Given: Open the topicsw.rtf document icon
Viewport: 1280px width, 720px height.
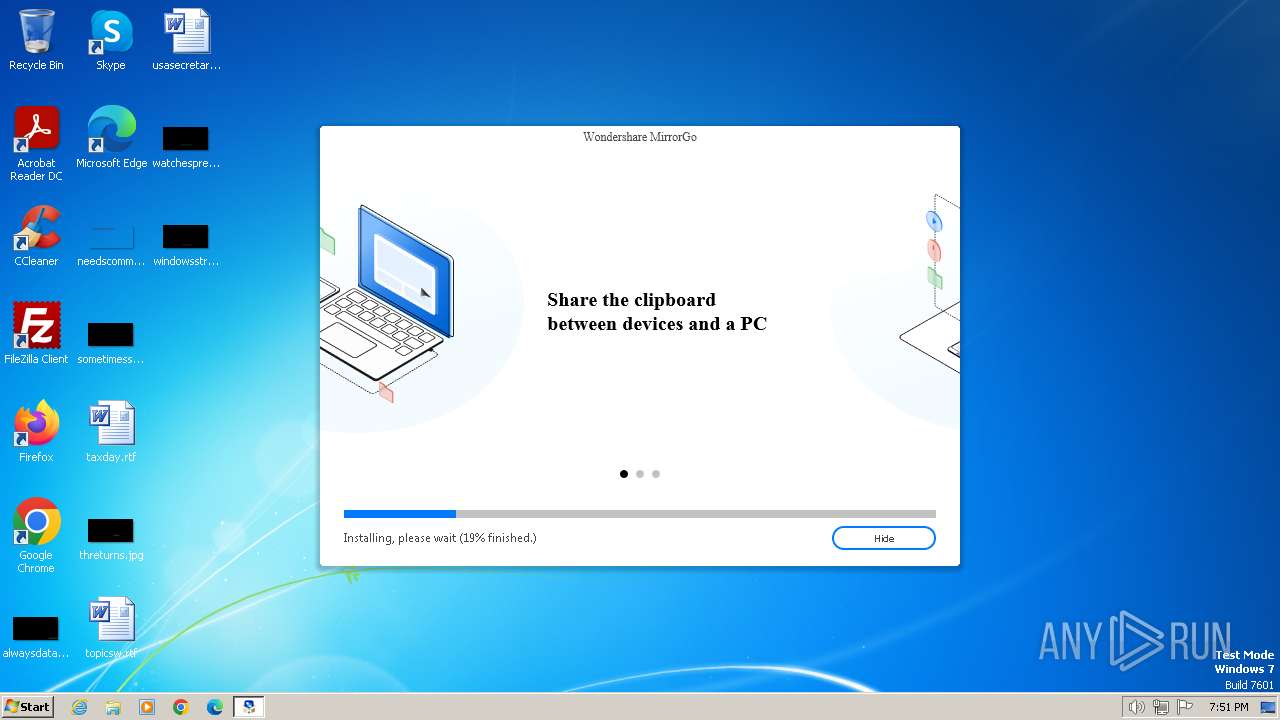Looking at the screenshot, I should (x=111, y=628).
